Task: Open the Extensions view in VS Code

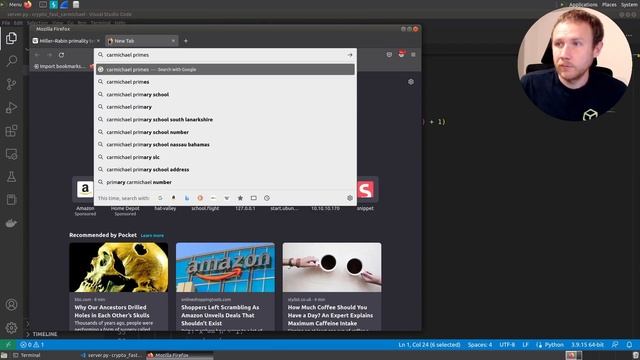Action: pyautogui.click(x=11, y=131)
